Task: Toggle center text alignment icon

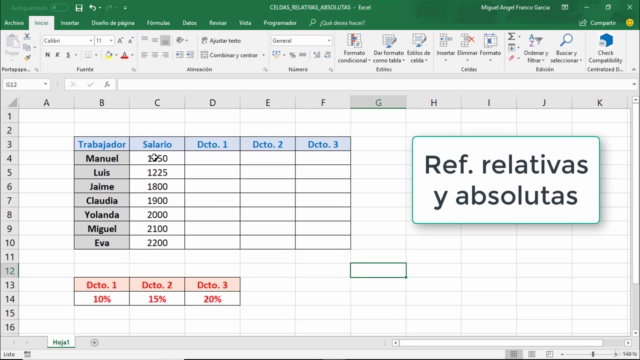Action: tap(155, 55)
